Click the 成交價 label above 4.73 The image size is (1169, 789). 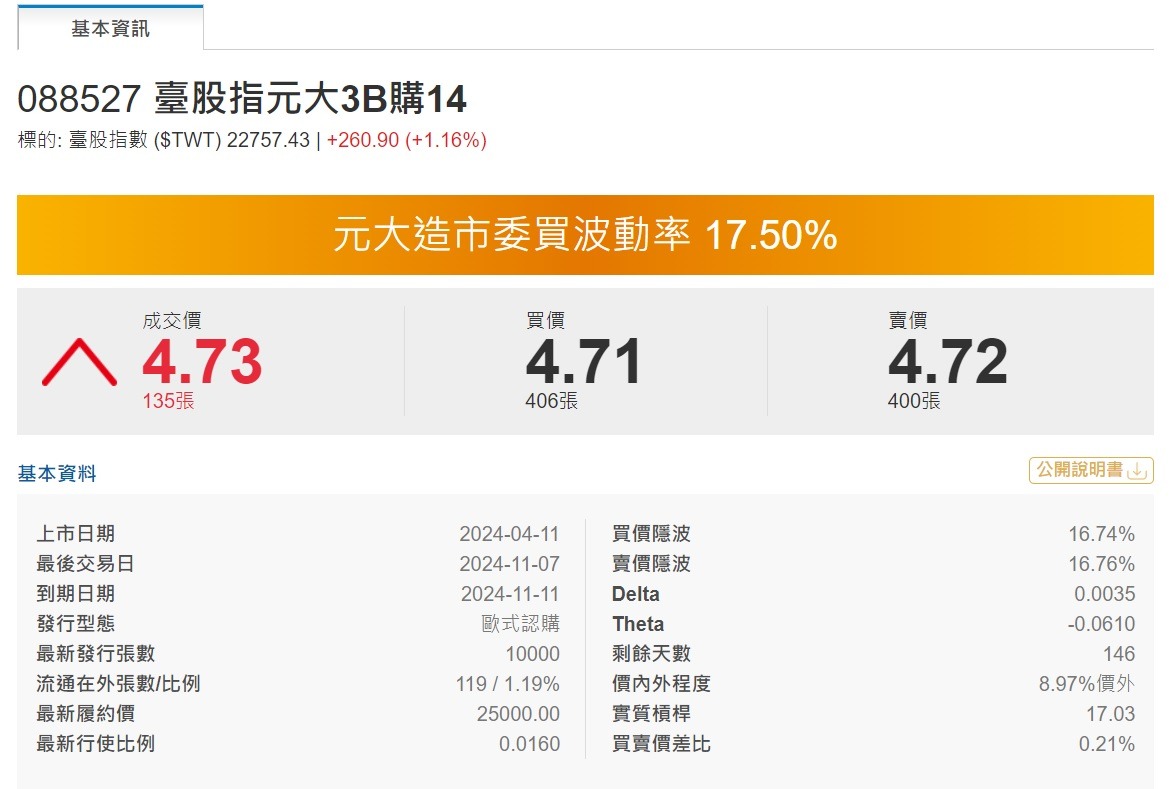[171, 321]
